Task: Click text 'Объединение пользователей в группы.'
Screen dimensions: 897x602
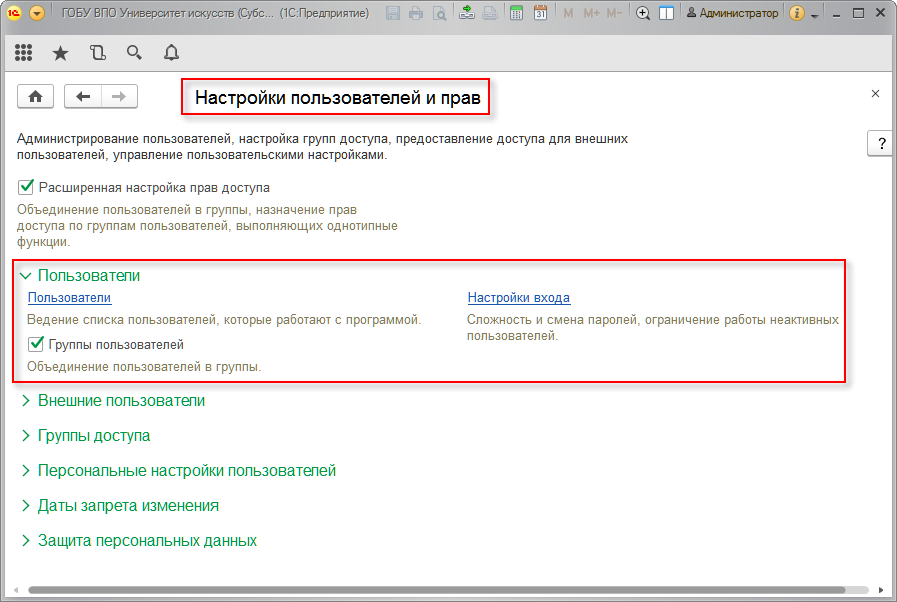Action: pyautogui.click(x=144, y=367)
